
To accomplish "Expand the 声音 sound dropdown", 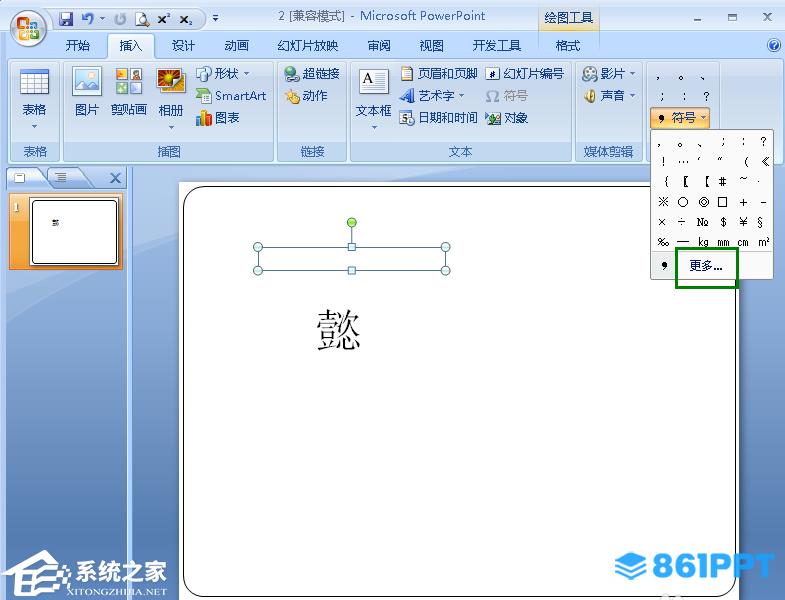I will pyautogui.click(x=632, y=95).
